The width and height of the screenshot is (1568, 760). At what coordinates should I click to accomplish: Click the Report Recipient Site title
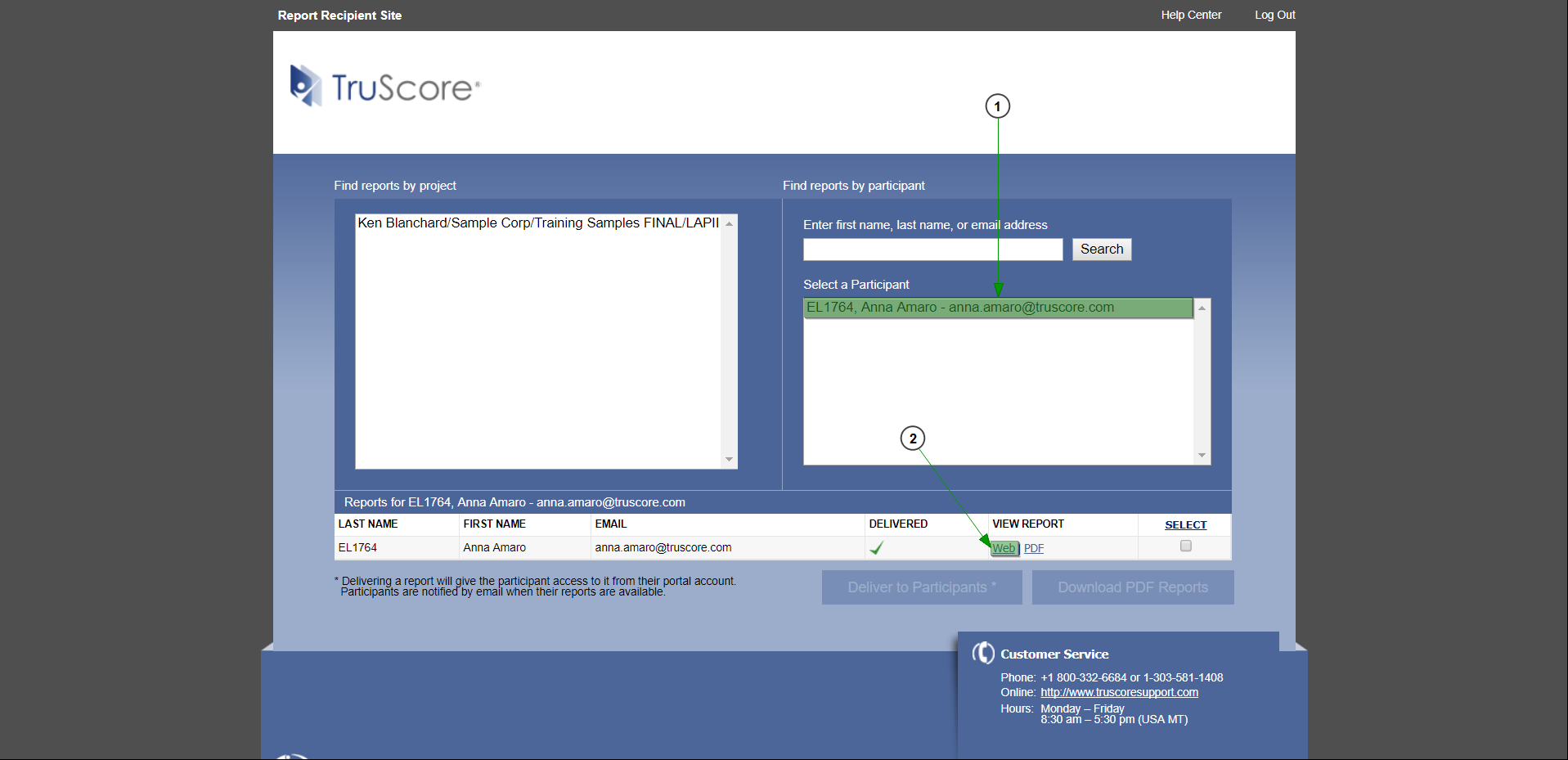pyautogui.click(x=339, y=16)
